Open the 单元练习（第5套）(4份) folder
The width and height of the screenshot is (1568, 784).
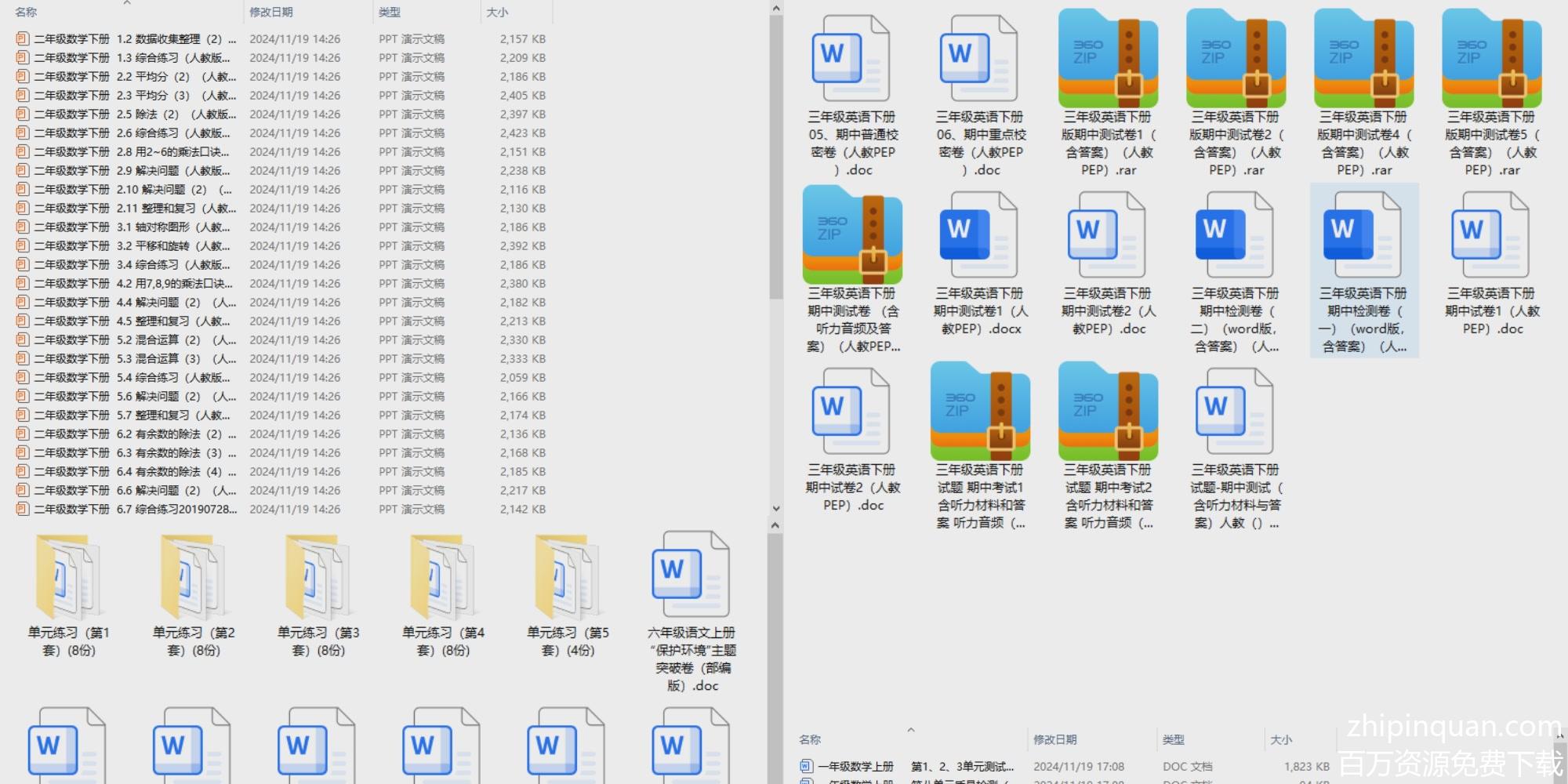click(567, 579)
